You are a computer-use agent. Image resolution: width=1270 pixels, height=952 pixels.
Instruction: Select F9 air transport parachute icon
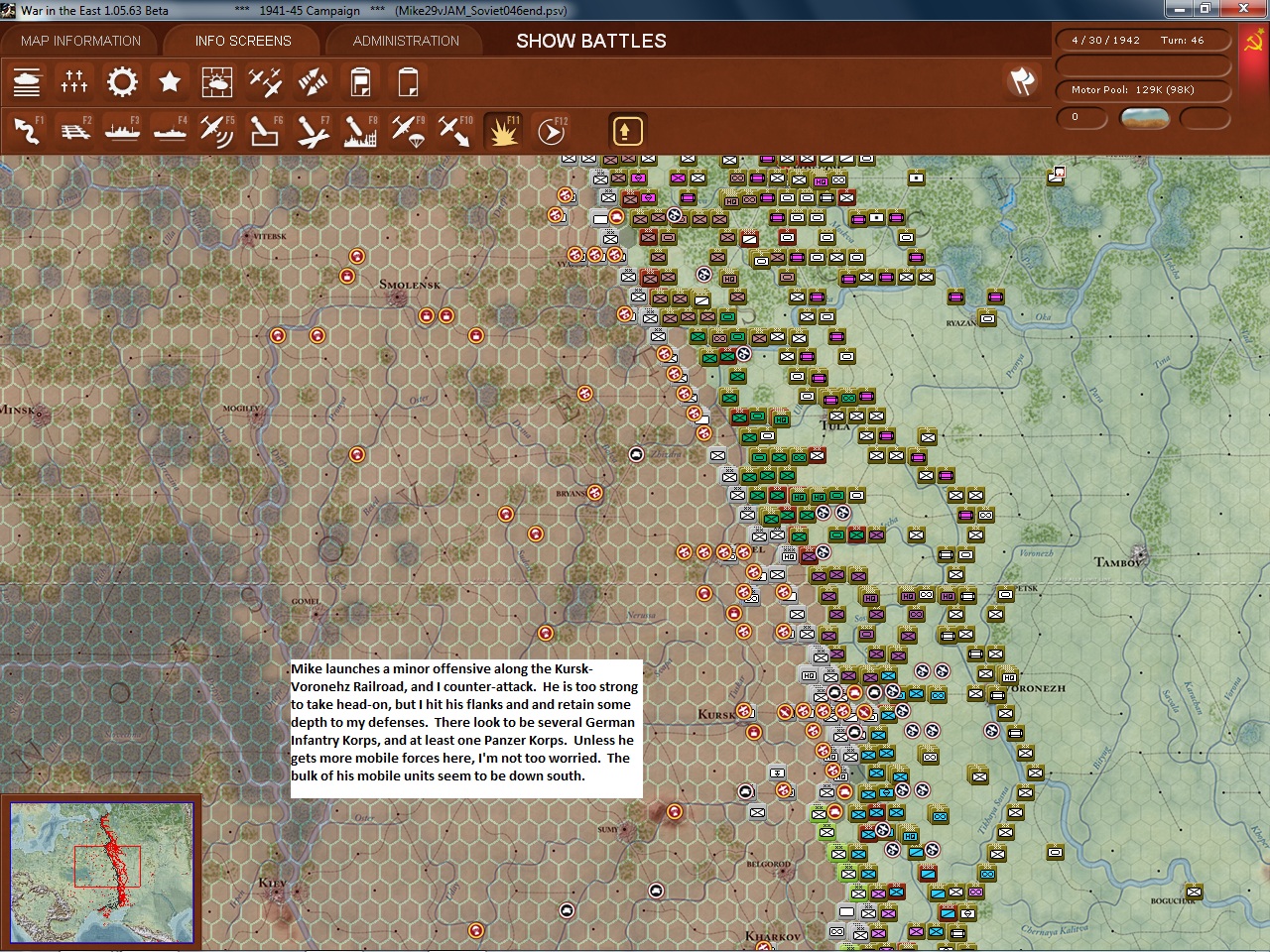click(x=408, y=131)
